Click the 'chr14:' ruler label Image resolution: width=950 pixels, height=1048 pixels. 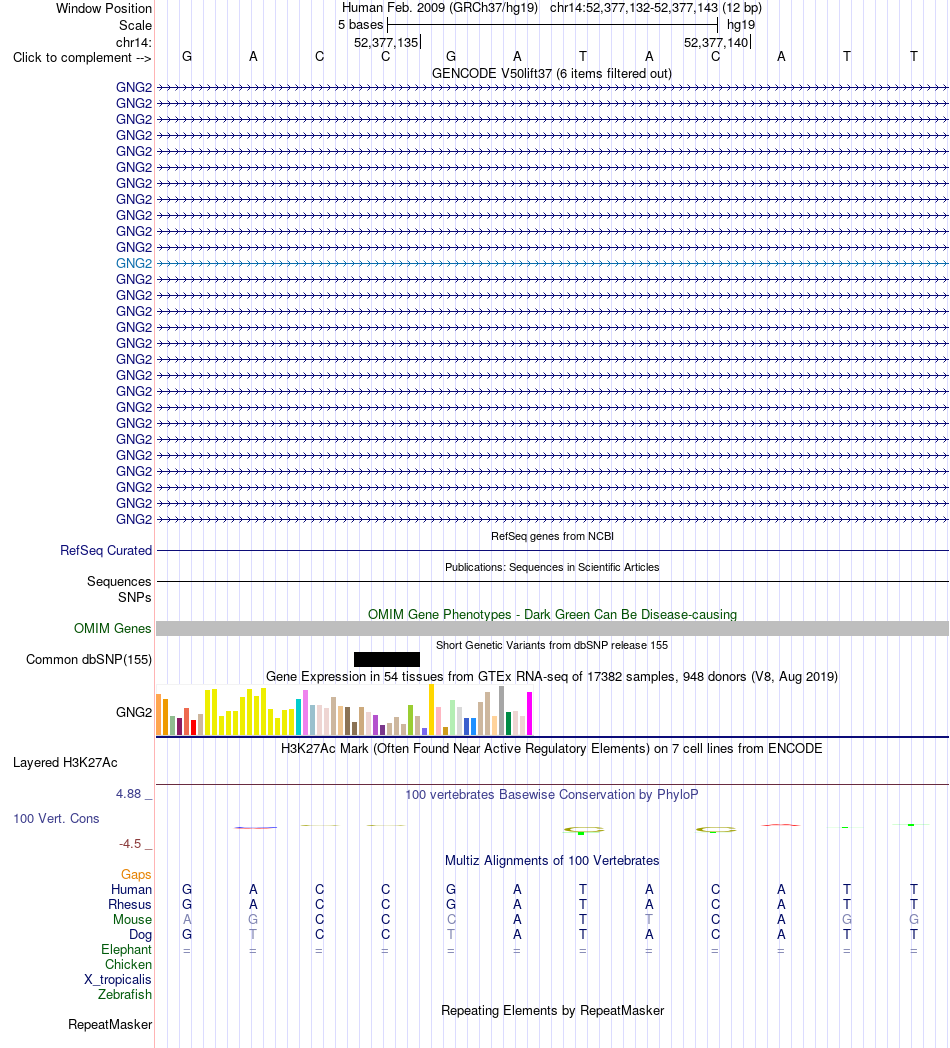click(x=134, y=43)
